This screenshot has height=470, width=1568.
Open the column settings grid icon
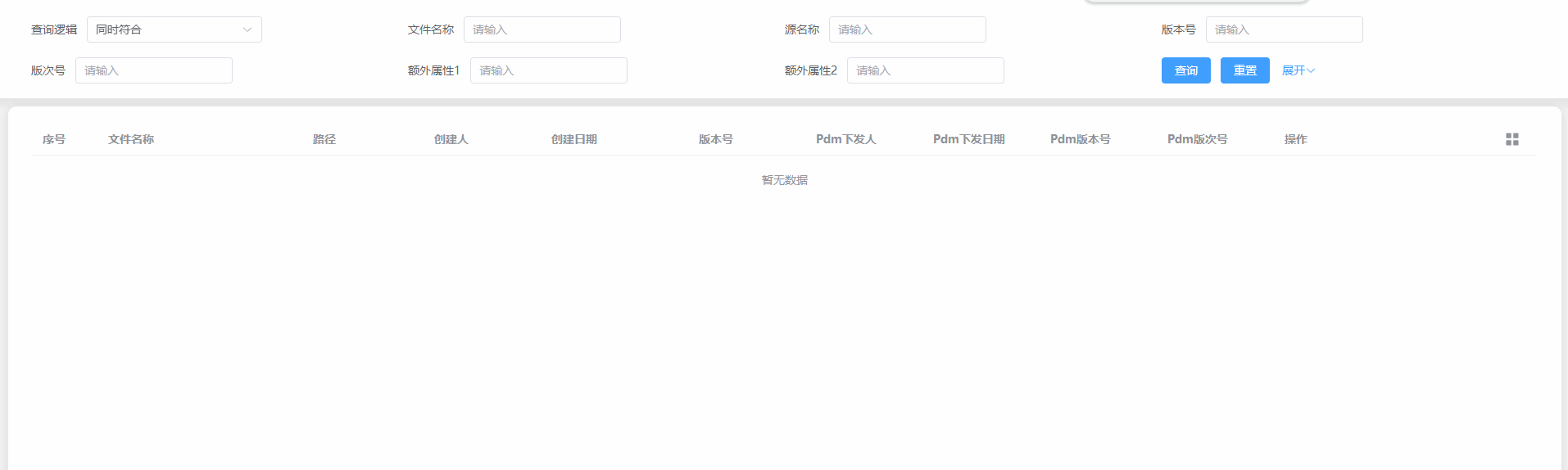pos(1511,139)
